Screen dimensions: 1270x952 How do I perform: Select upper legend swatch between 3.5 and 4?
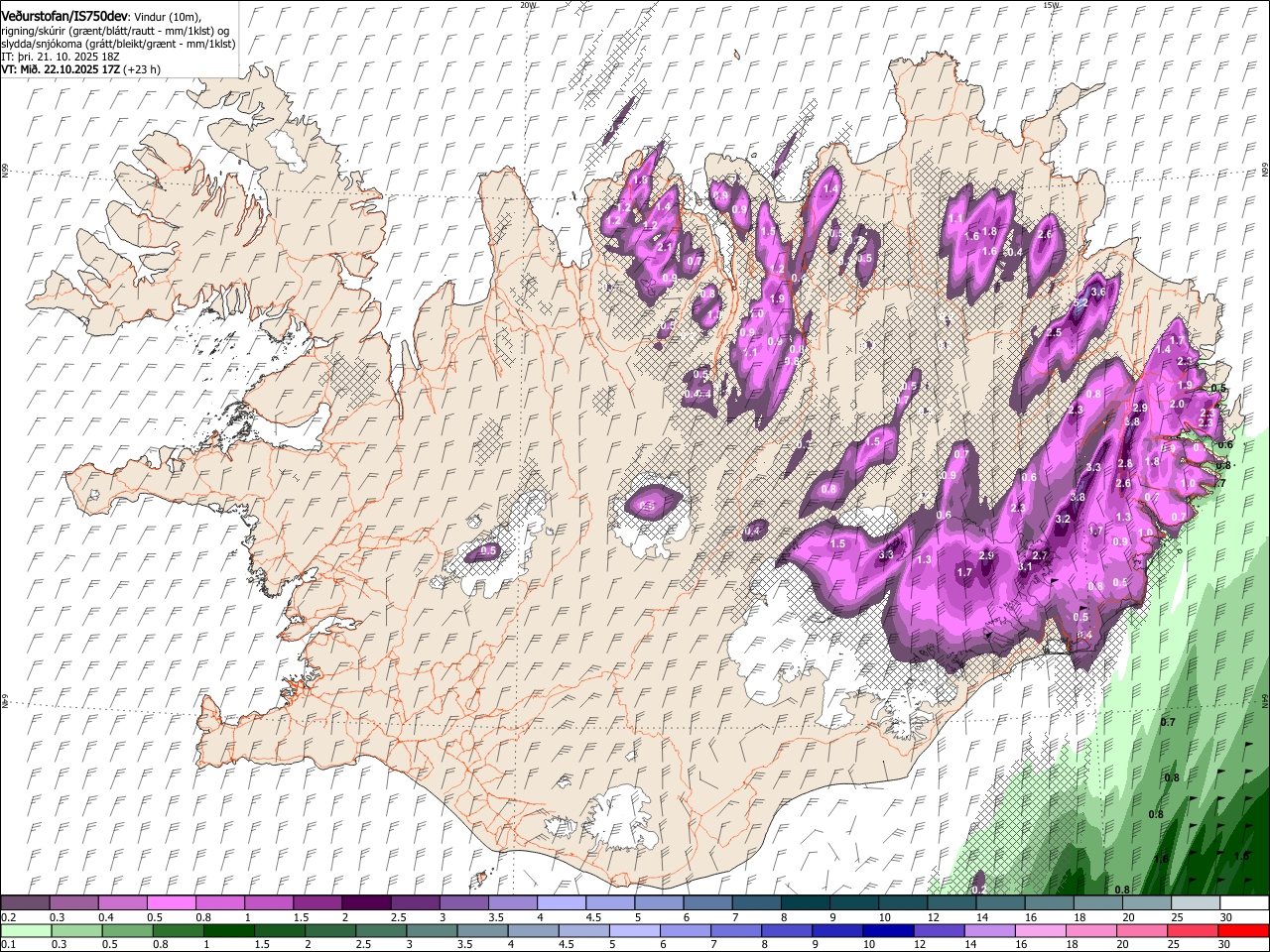pos(513,902)
